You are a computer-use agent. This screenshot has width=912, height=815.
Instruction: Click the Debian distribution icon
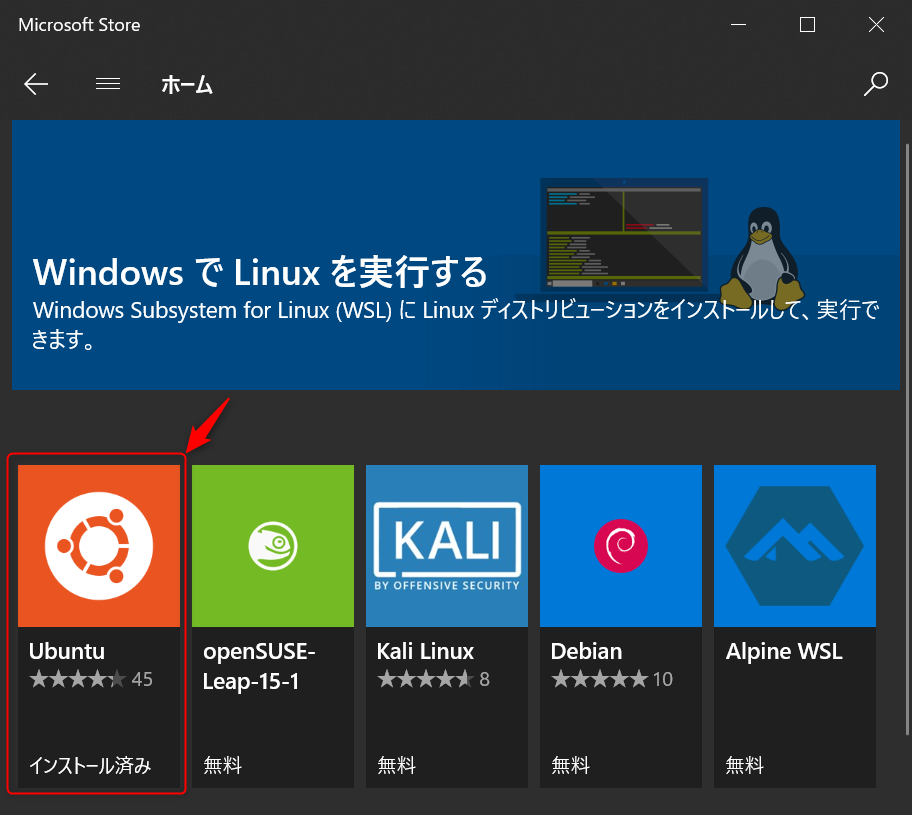(x=620, y=545)
